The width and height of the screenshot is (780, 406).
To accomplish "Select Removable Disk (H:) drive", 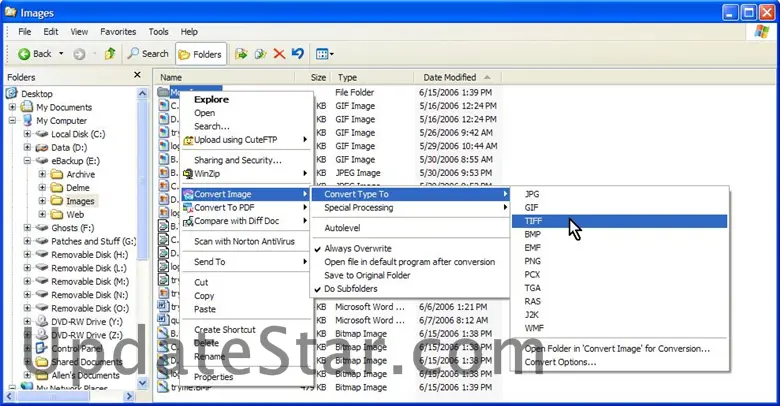I will pos(90,255).
